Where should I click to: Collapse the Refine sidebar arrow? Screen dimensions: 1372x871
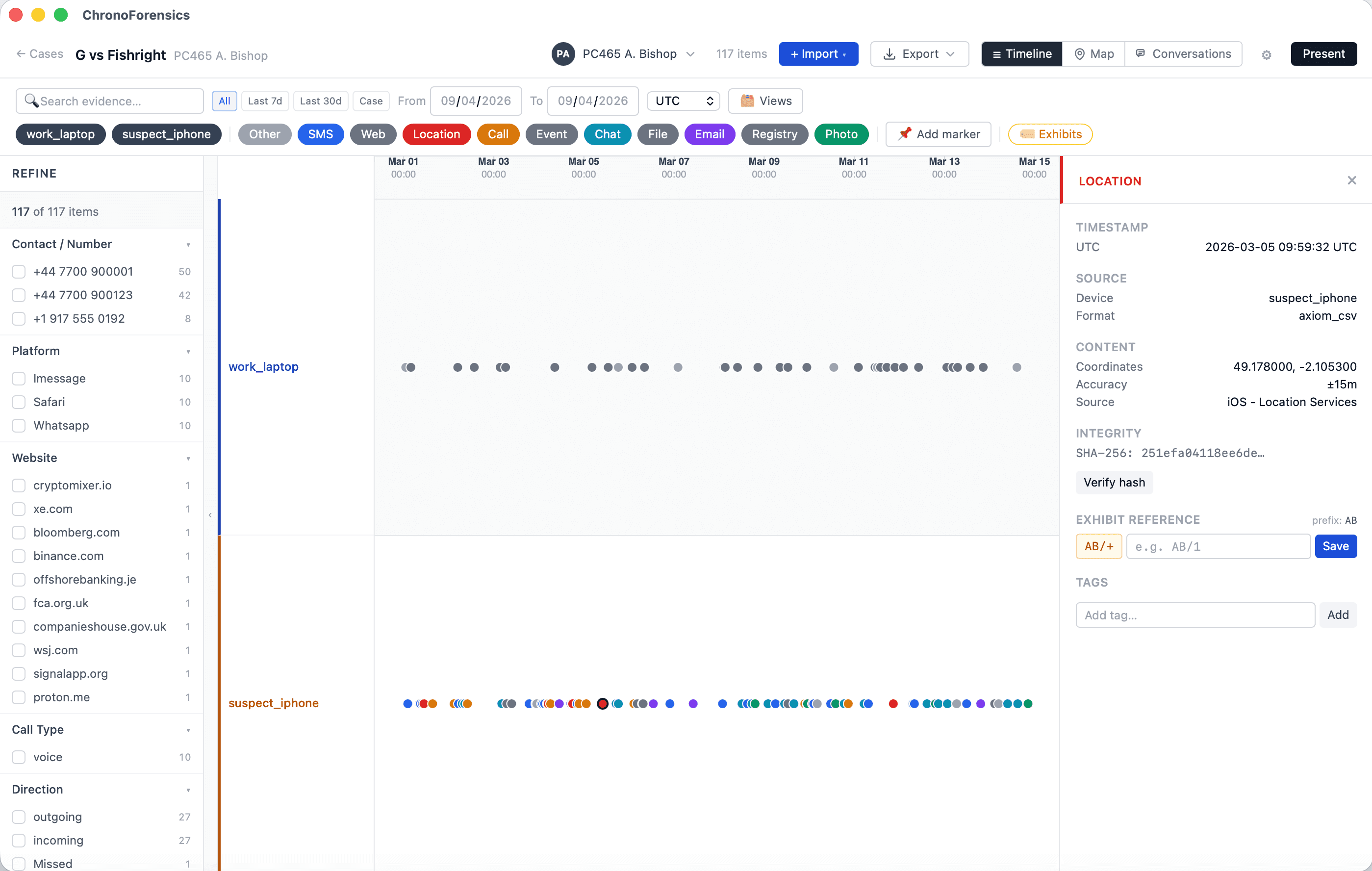(x=210, y=515)
